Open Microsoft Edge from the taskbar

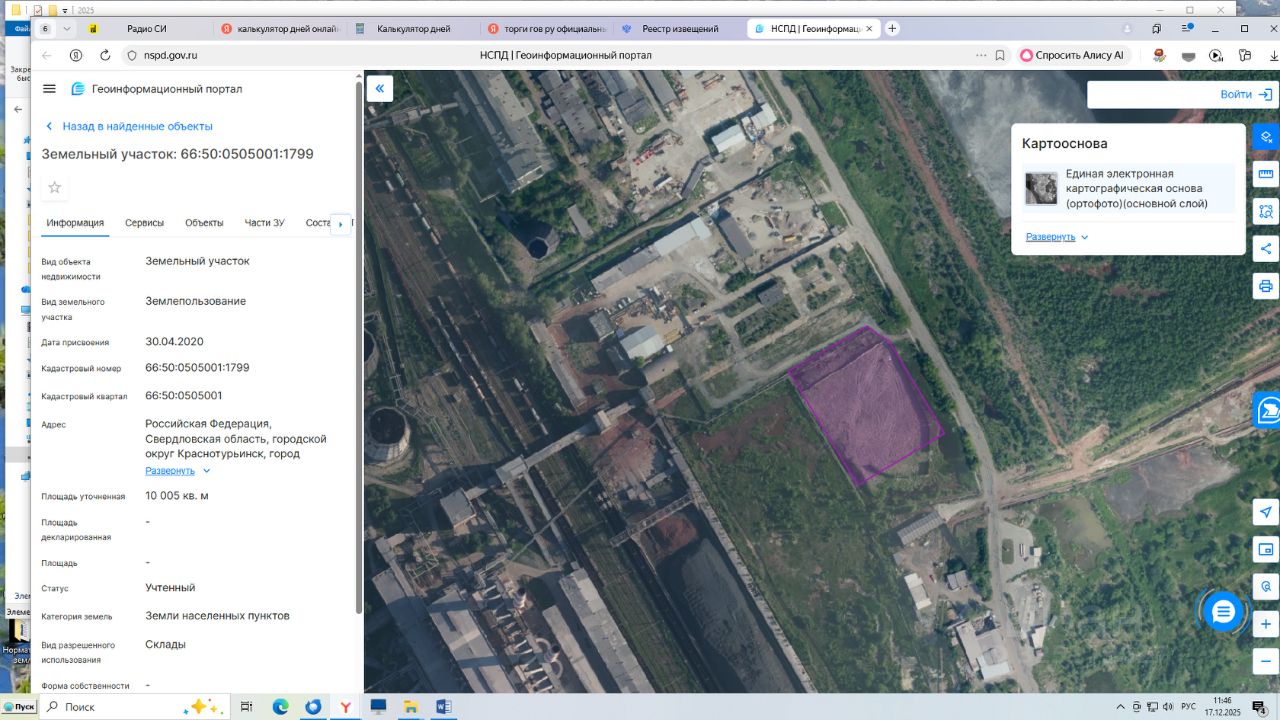280,707
